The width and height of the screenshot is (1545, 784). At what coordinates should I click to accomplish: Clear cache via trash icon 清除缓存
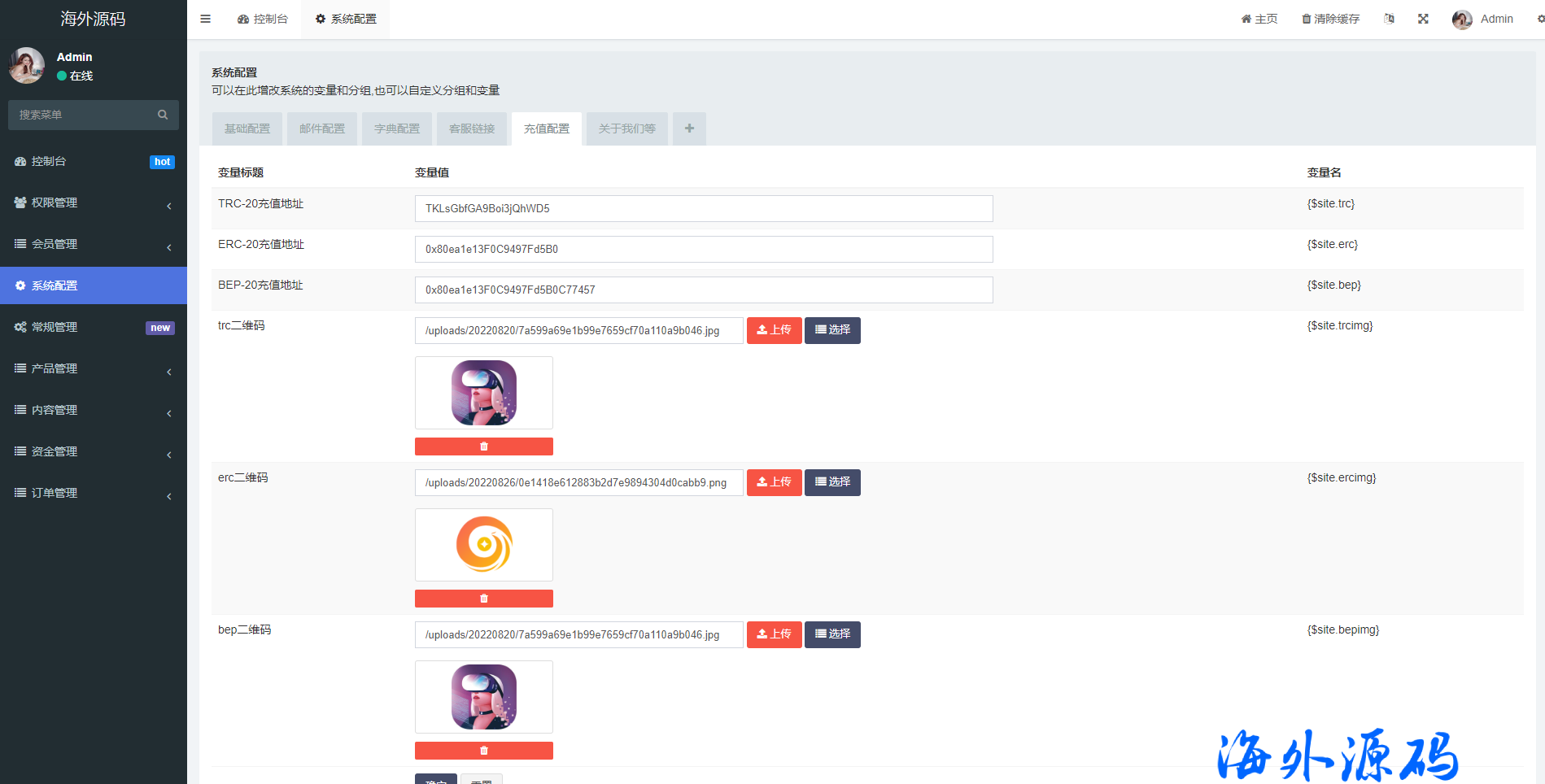click(x=1330, y=19)
